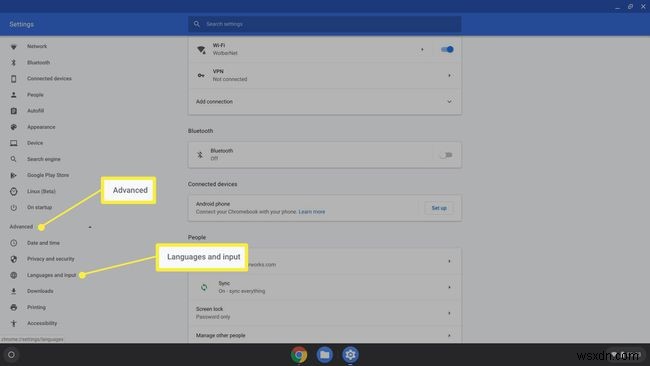650x366 pixels.
Task: Click the Settings title in header
Action: pyautogui.click(x=22, y=24)
